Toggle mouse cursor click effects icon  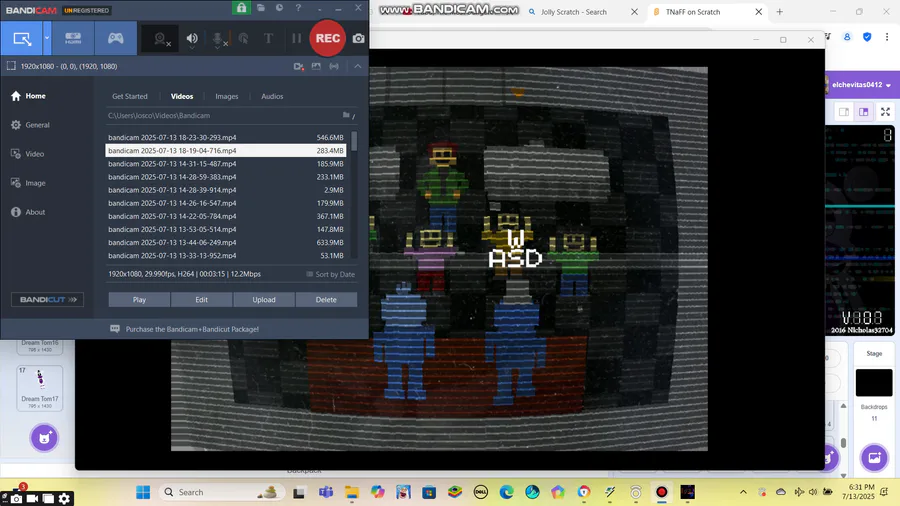[x=243, y=39]
